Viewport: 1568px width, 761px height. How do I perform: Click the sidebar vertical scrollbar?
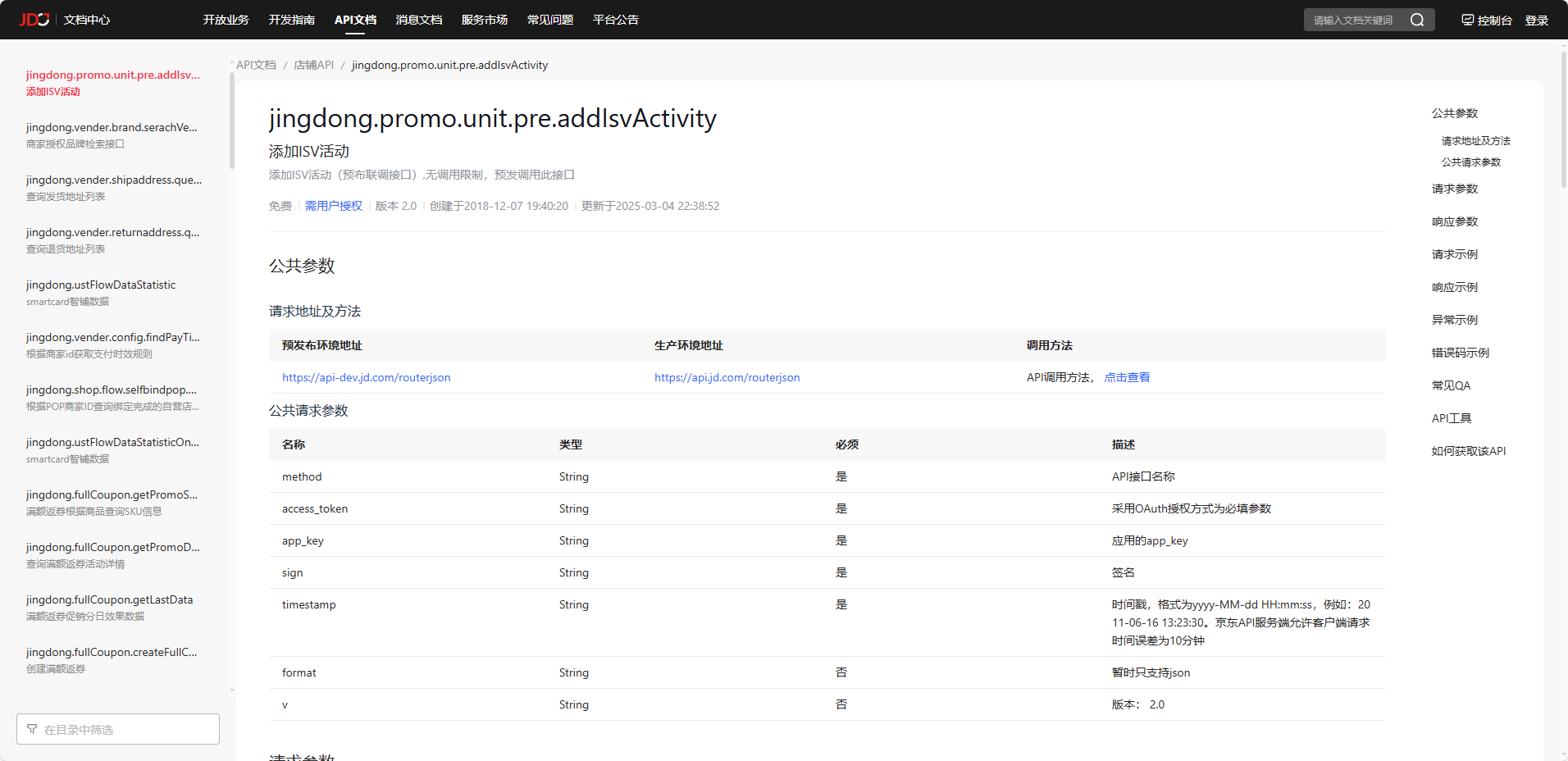click(x=232, y=123)
